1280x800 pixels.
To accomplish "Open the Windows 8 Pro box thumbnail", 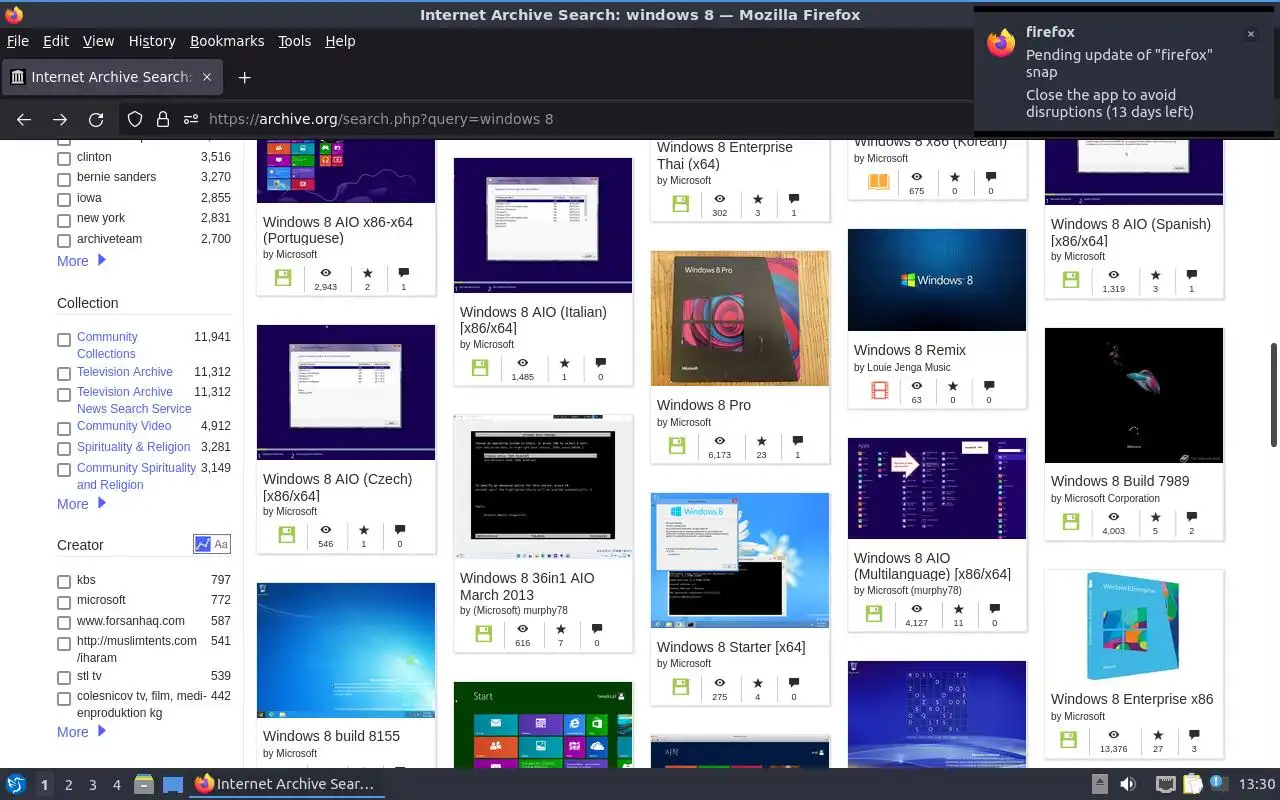I will pos(740,318).
